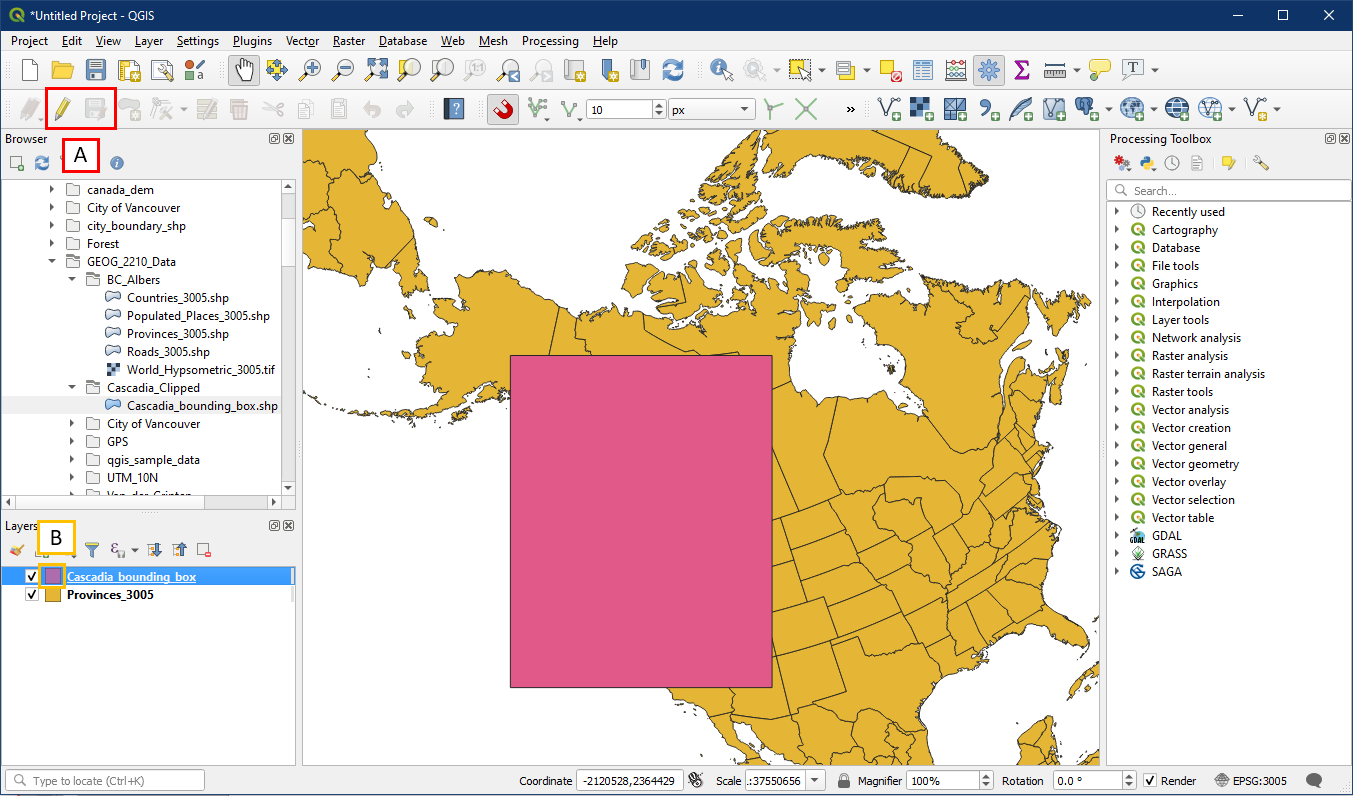This screenshot has width=1353, height=796.
Task: Click the EPSG:3005 projection button
Action: coord(1251,781)
